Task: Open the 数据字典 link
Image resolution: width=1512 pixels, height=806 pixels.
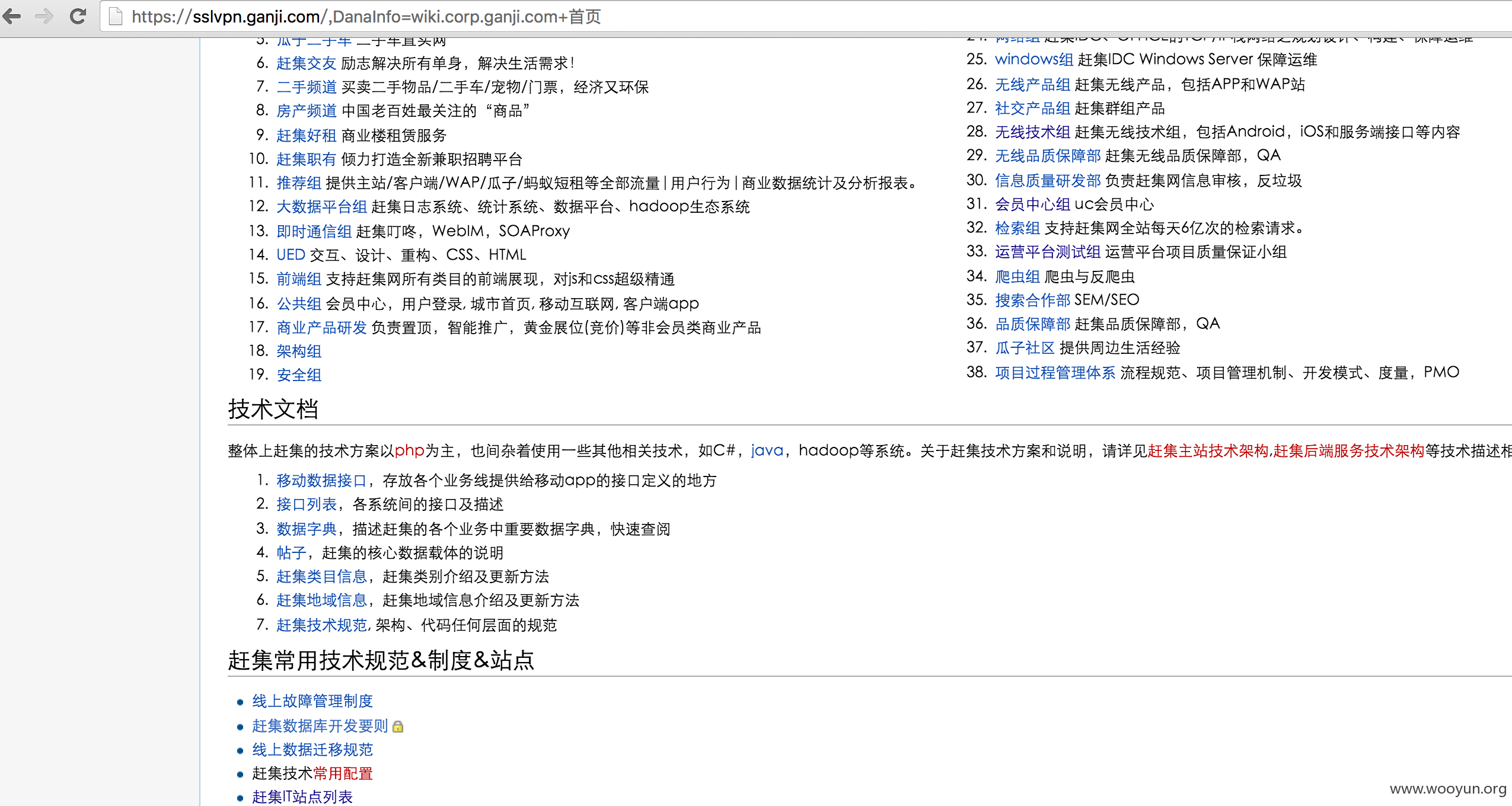Action: (306, 529)
